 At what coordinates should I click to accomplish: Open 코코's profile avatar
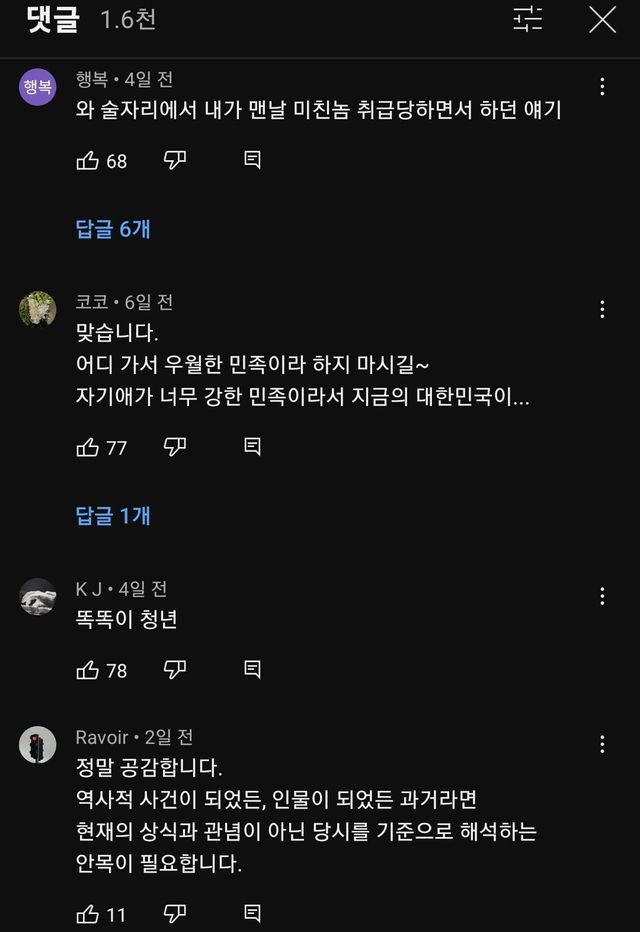click(38, 309)
